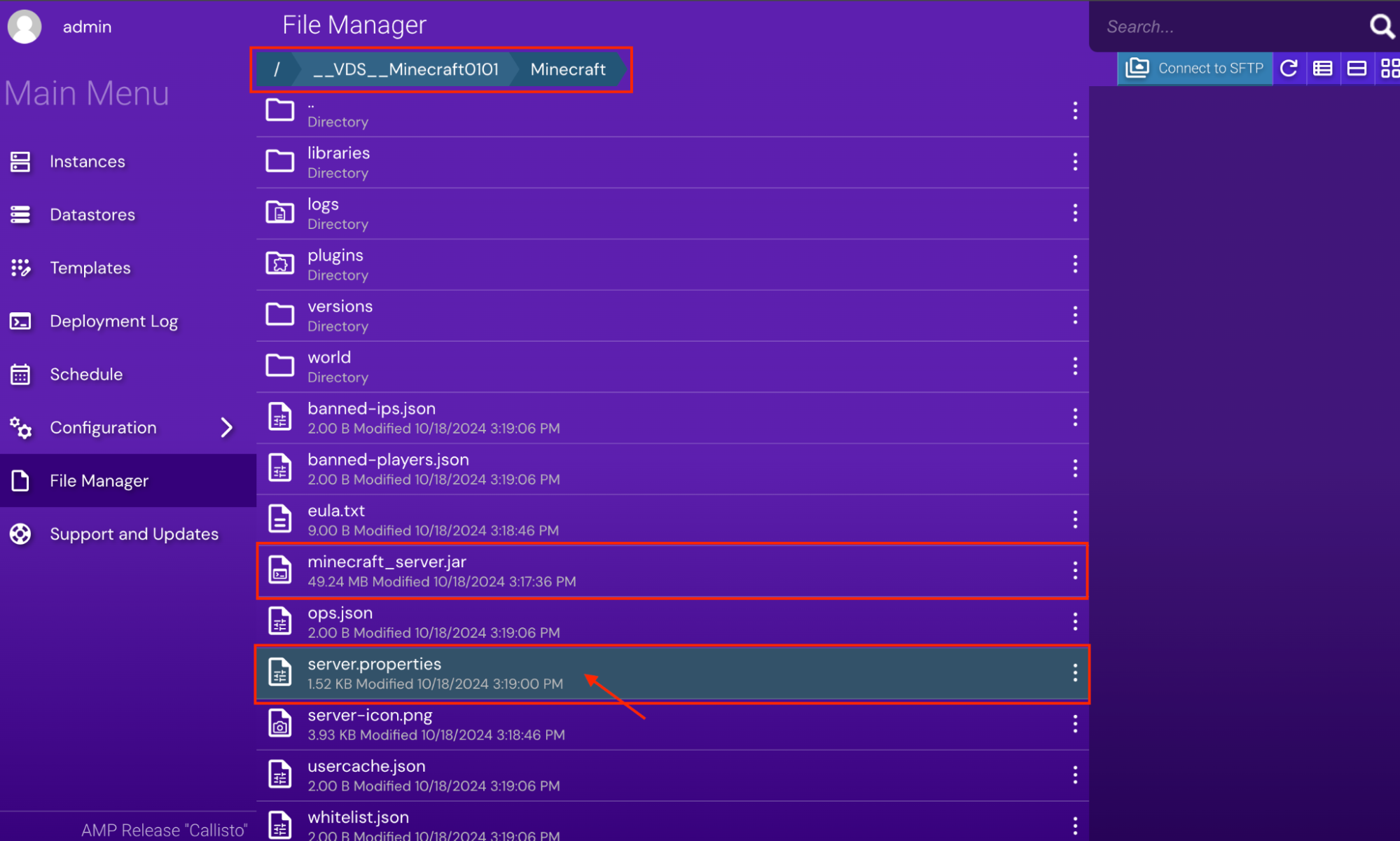The image size is (1400, 841).
Task: Open three-dot menu for world directory
Action: click(1074, 366)
